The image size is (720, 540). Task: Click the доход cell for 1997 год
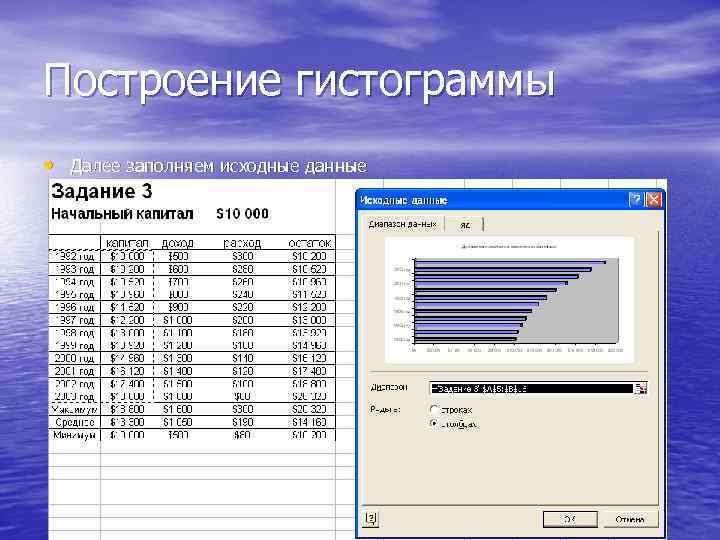[x=178, y=320]
